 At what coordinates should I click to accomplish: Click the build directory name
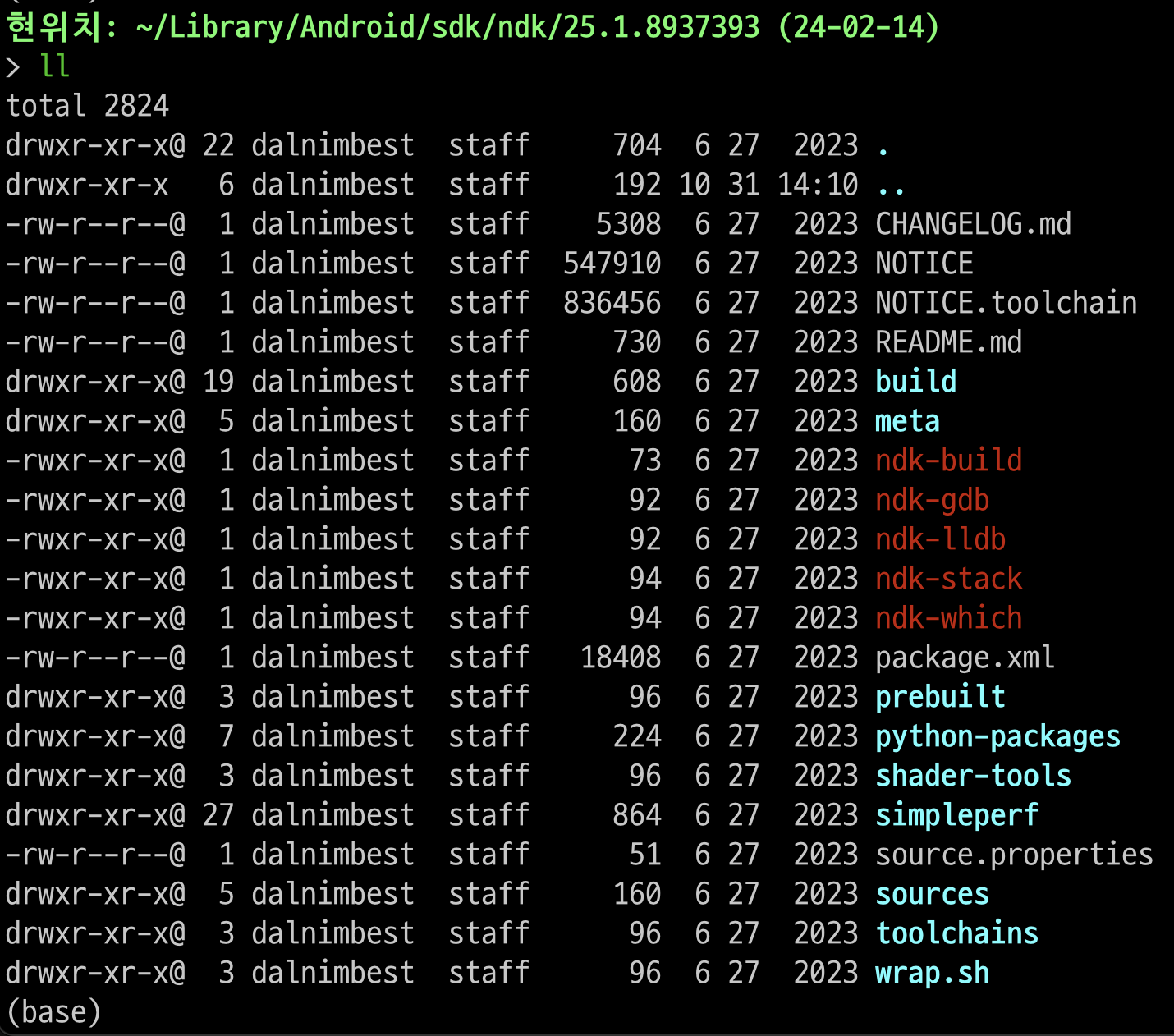click(x=915, y=382)
